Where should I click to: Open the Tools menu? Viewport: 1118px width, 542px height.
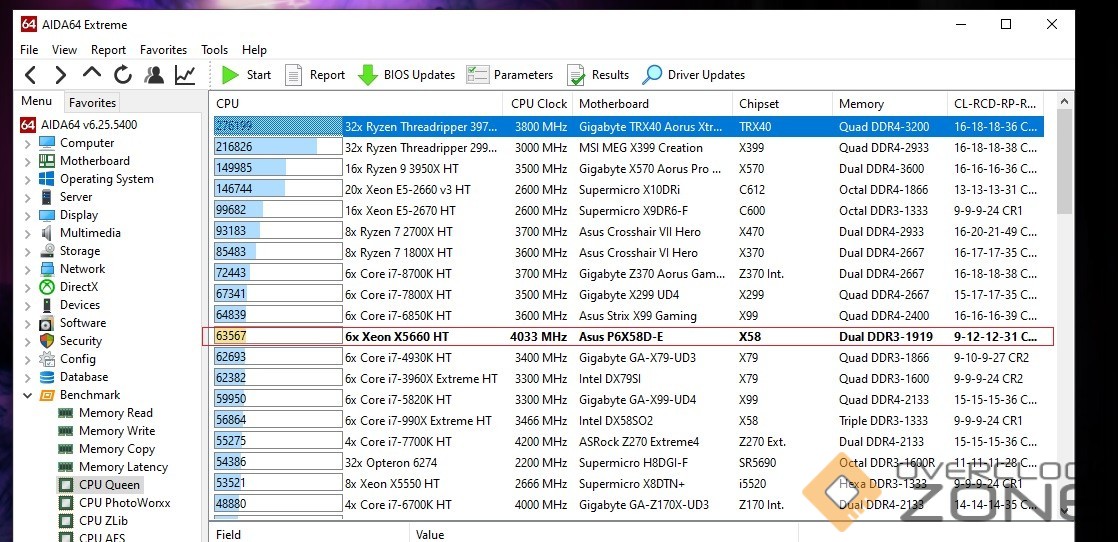(x=215, y=50)
